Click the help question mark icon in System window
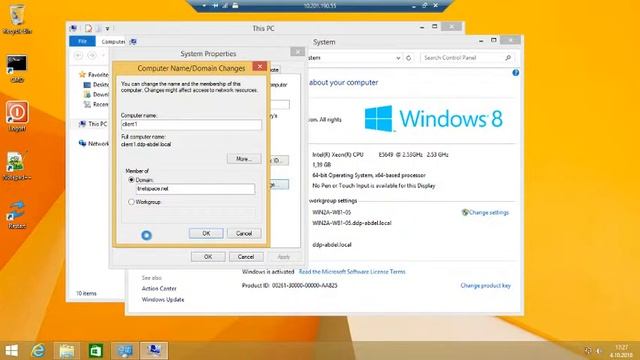 click(516, 73)
